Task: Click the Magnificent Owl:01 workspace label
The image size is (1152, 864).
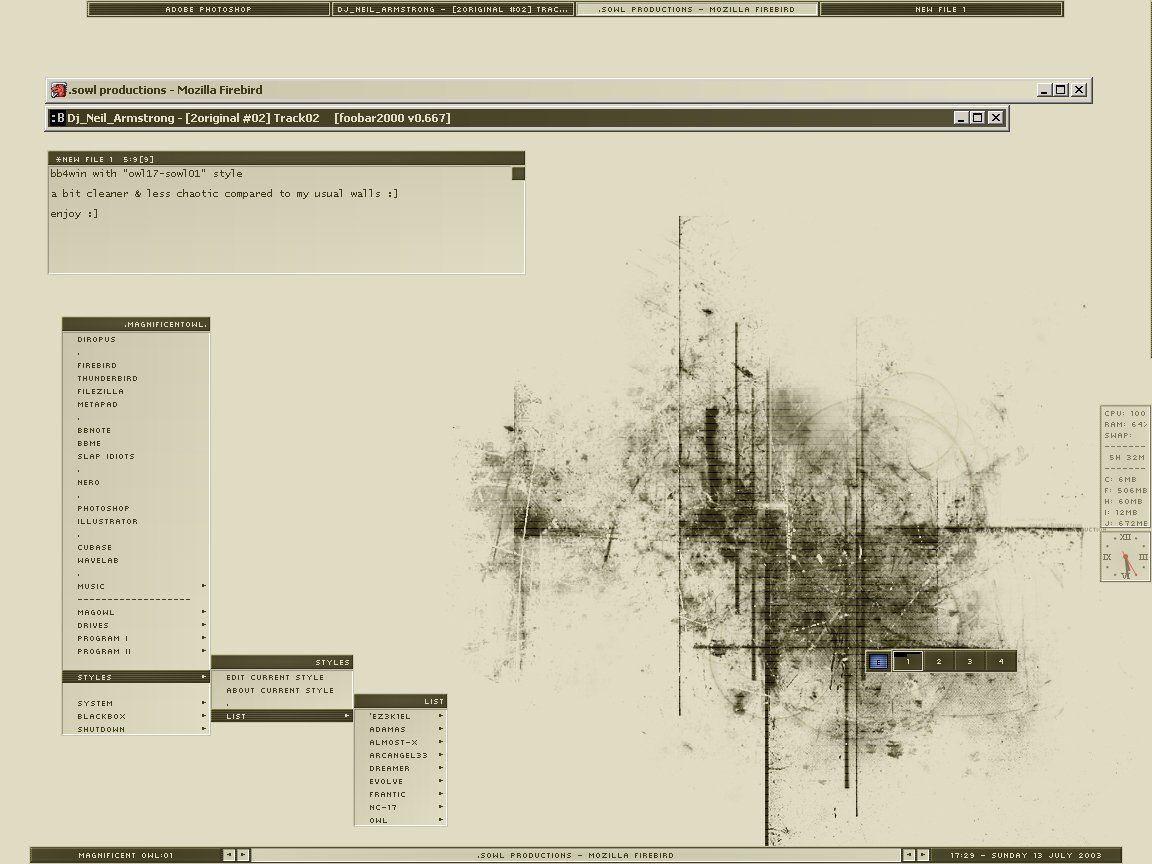Action: (x=126, y=855)
